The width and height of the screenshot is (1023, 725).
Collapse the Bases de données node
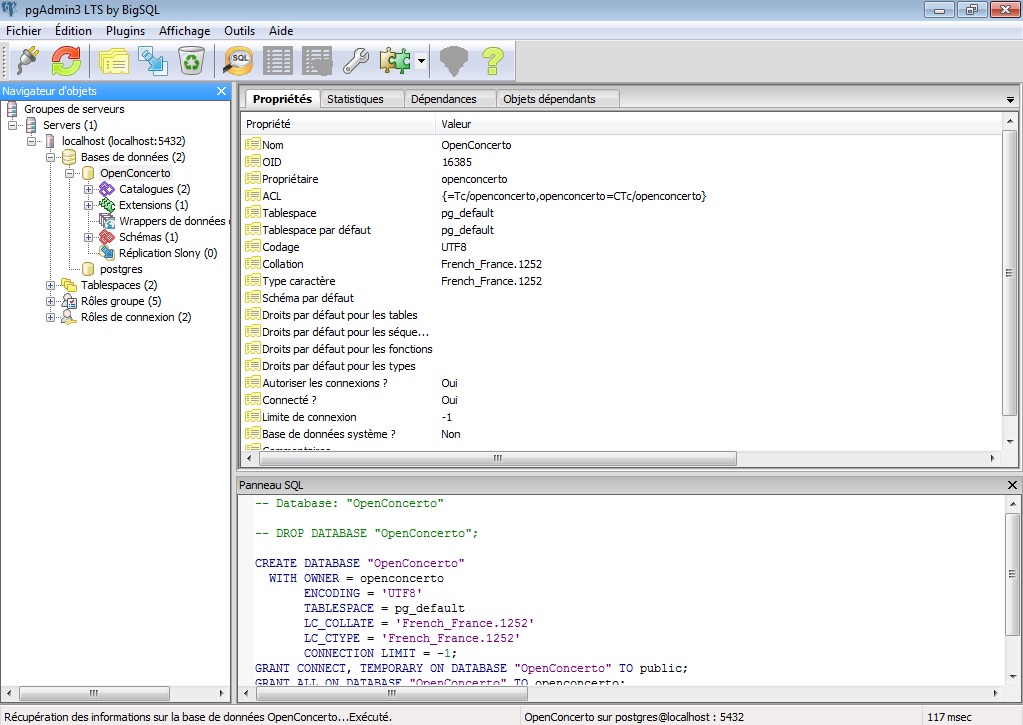pos(51,157)
